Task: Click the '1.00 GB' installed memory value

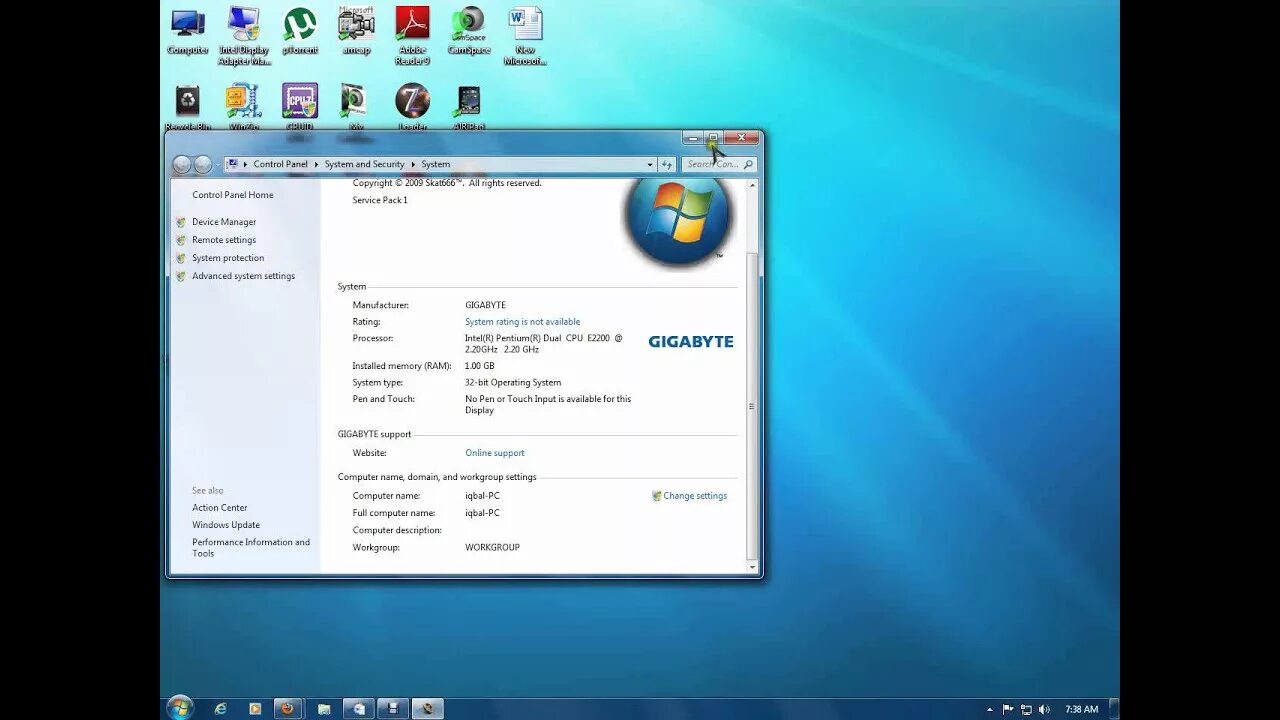Action: click(x=479, y=366)
